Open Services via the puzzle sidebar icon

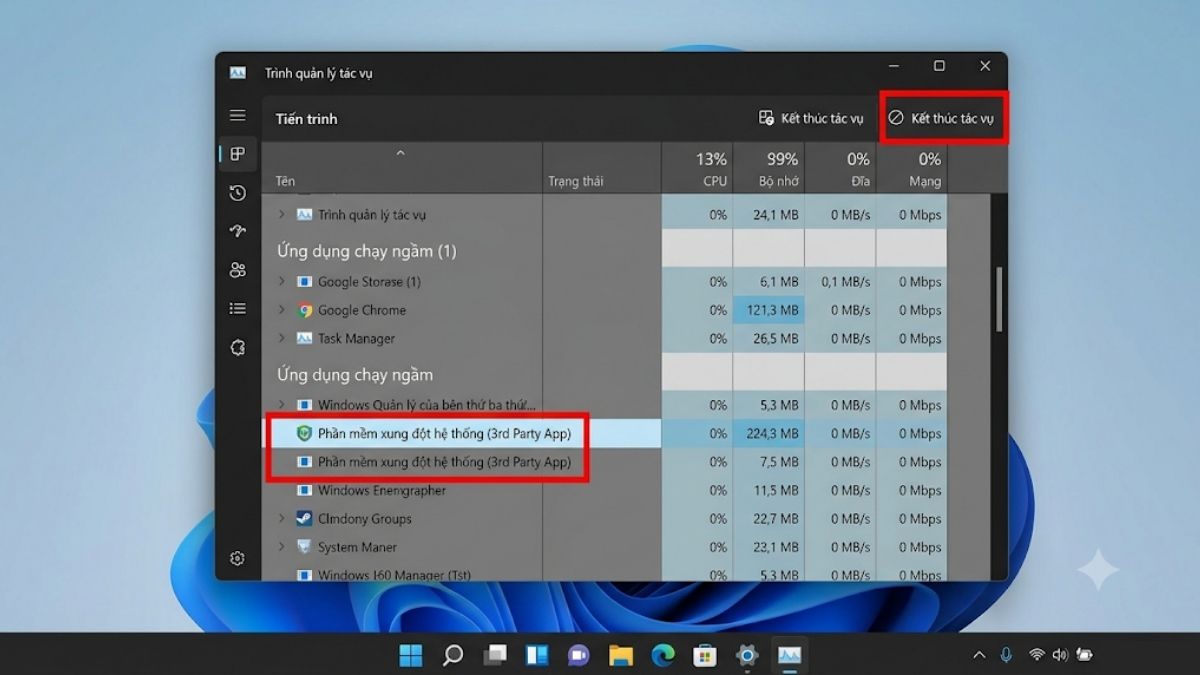tap(237, 347)
